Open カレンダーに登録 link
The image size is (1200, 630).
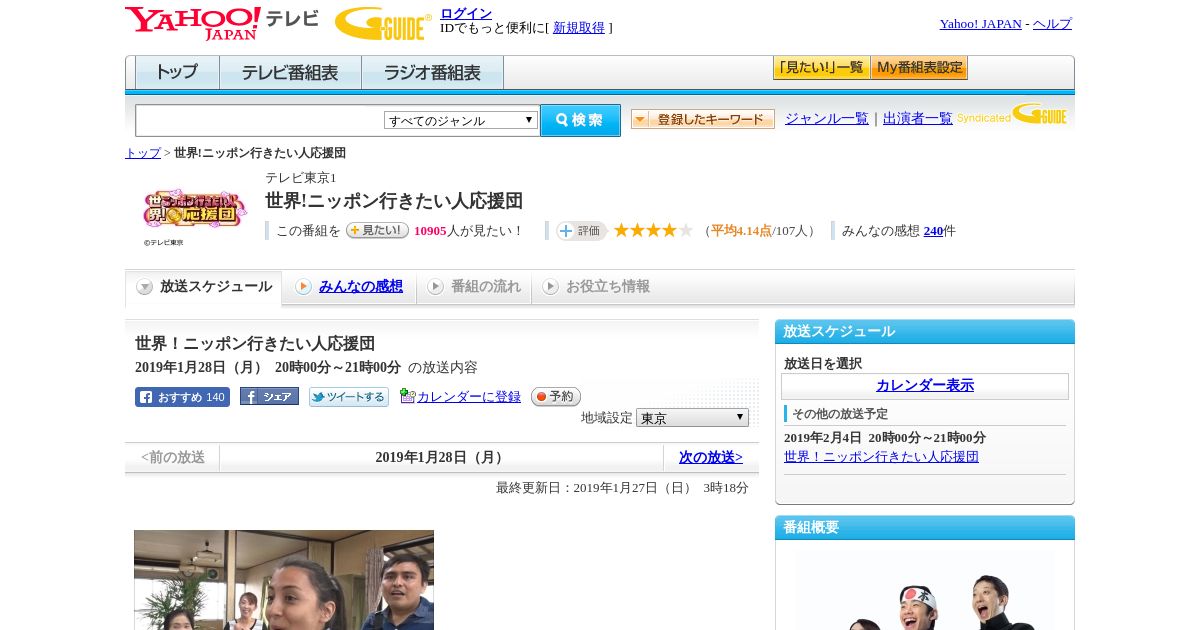(469, 397)
